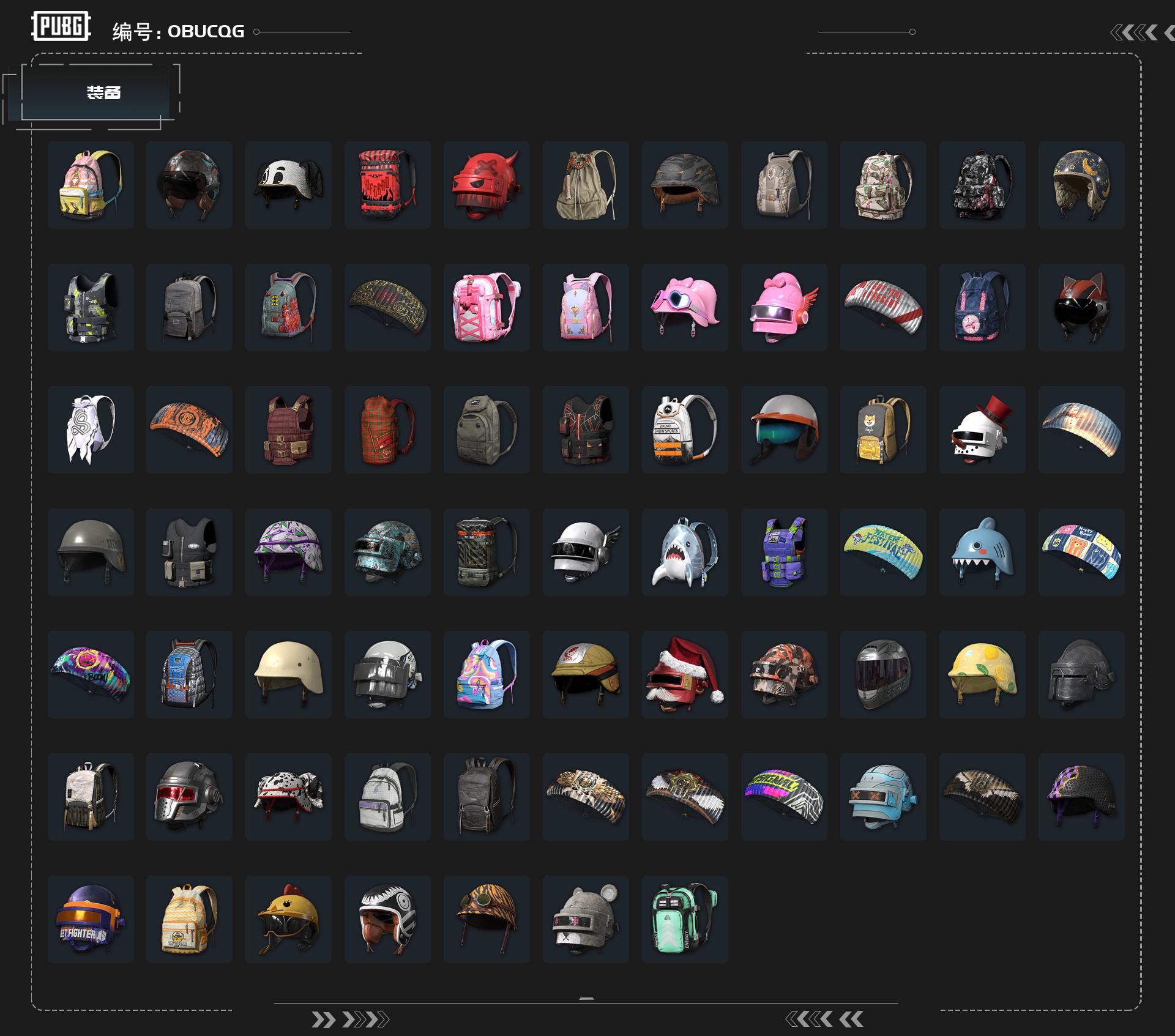Select the Vikendi Snow Sports backpack

pos(685,430)
